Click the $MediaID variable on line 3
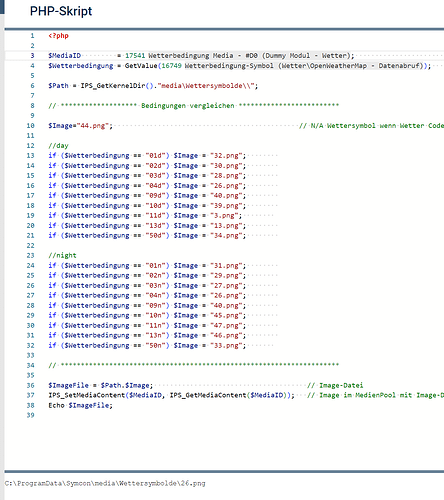Screen dimensions: 444x500 [x=65, y=56]
